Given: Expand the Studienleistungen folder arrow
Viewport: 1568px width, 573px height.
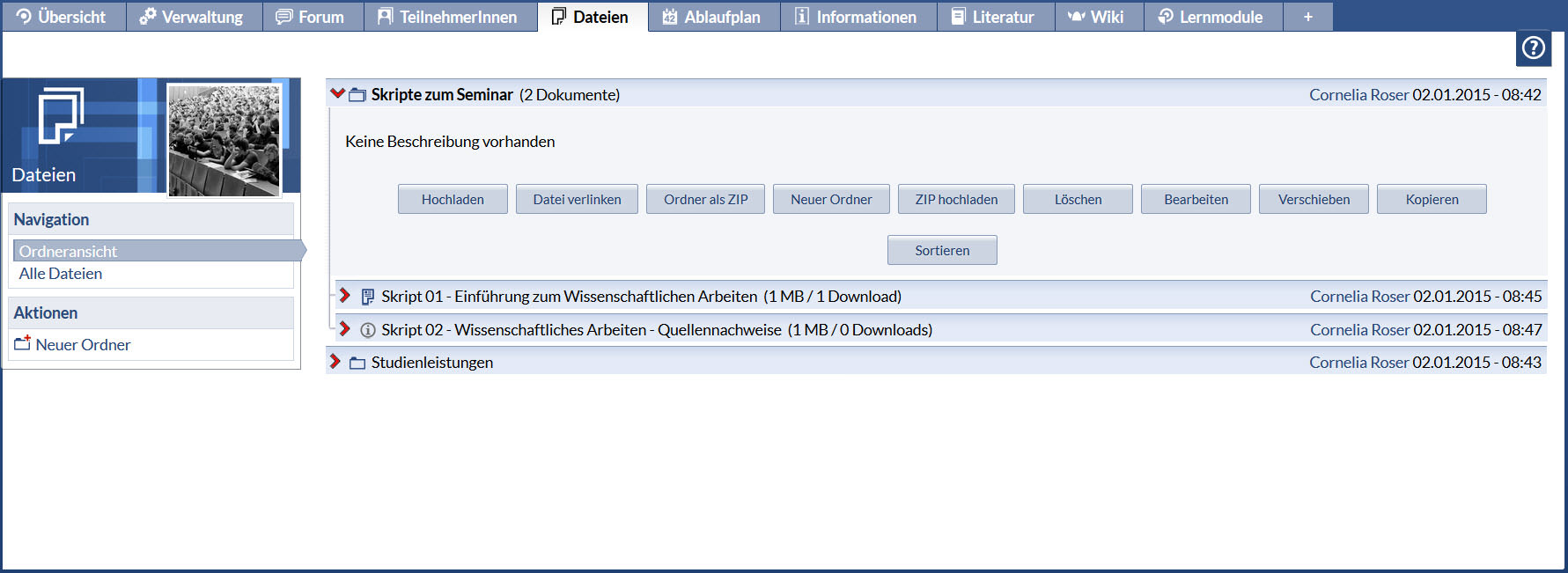Looking at the screenshot, I should pyautogui.click(x=335, y=362).
